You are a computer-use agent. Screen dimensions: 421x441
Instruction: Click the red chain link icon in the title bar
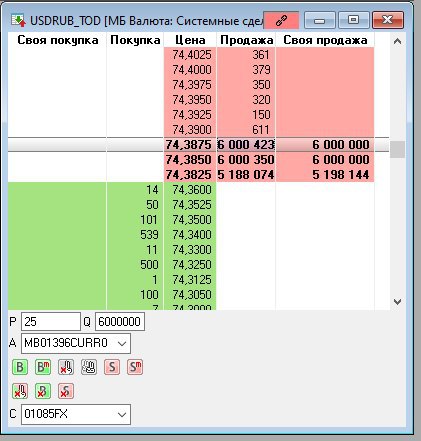281,21
